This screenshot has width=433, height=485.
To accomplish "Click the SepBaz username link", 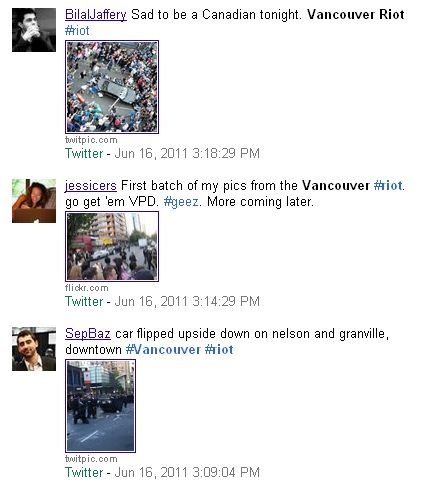I will coord(88,334).
